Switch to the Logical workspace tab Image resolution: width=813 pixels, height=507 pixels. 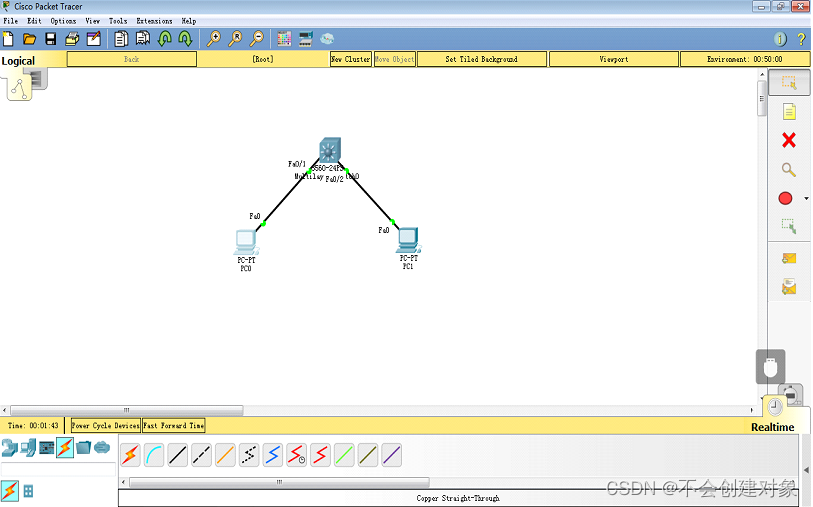click(x=18, y=61)
